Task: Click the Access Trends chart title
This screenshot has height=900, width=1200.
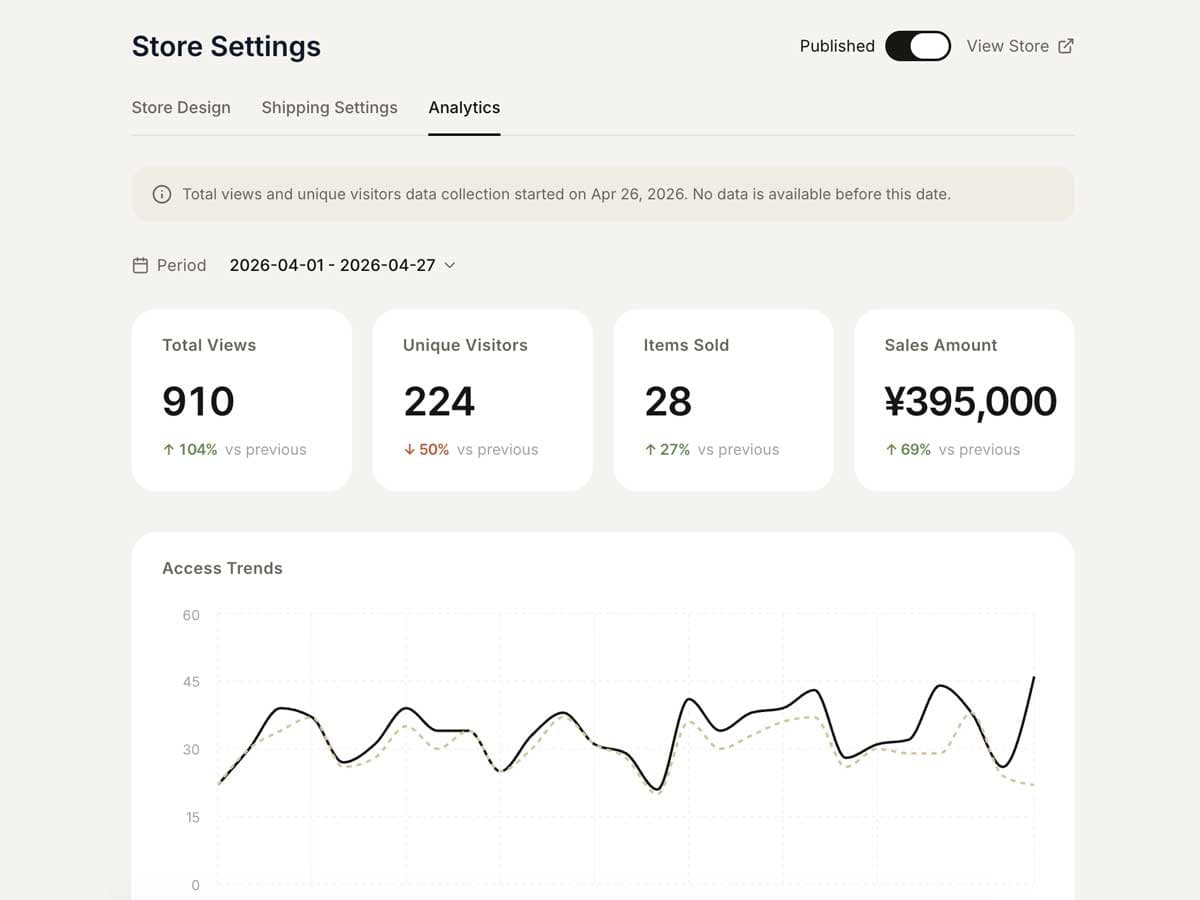Action: [222, 568]
